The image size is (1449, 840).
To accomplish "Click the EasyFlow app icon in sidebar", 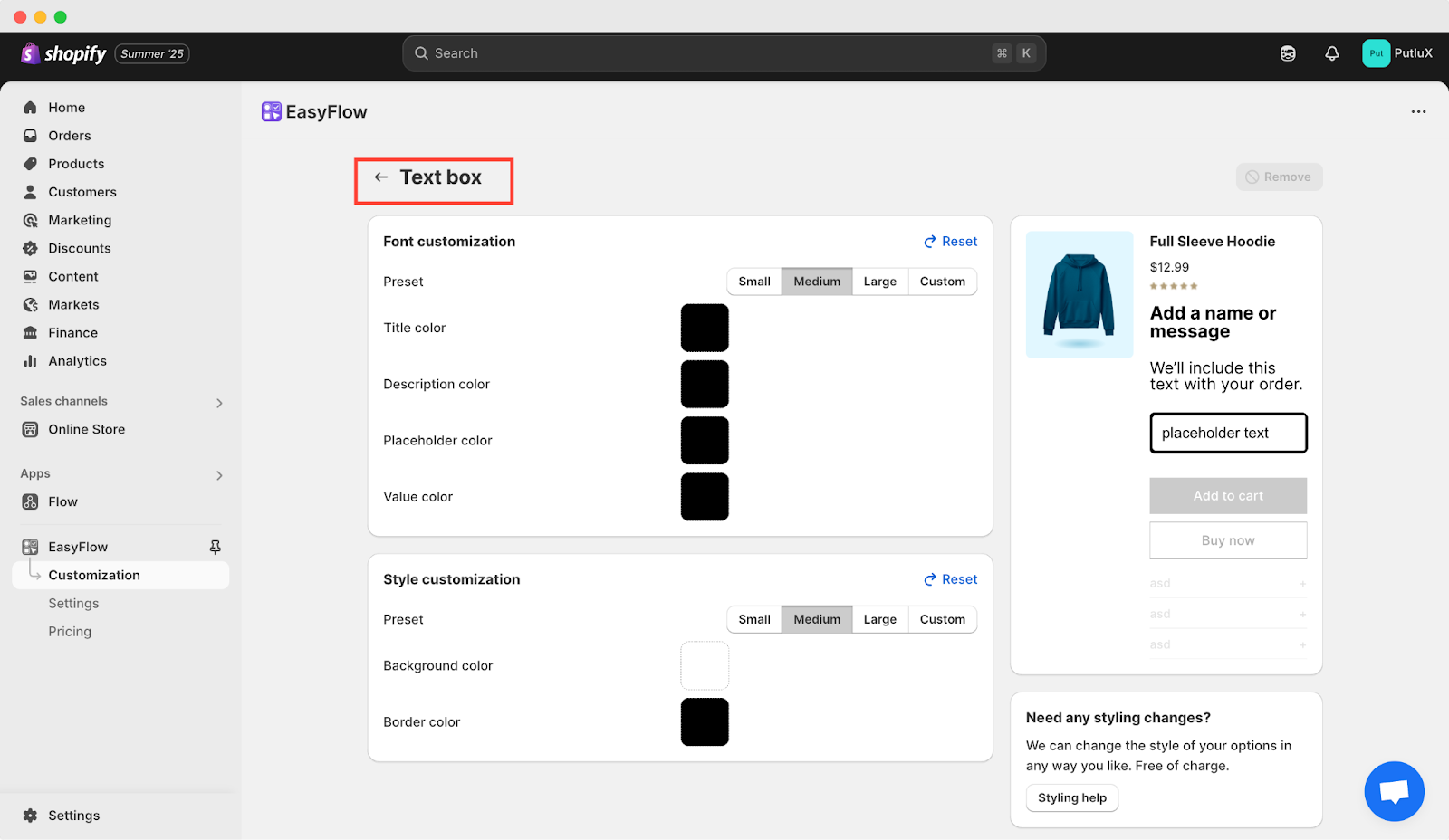I will coord(30,547).
